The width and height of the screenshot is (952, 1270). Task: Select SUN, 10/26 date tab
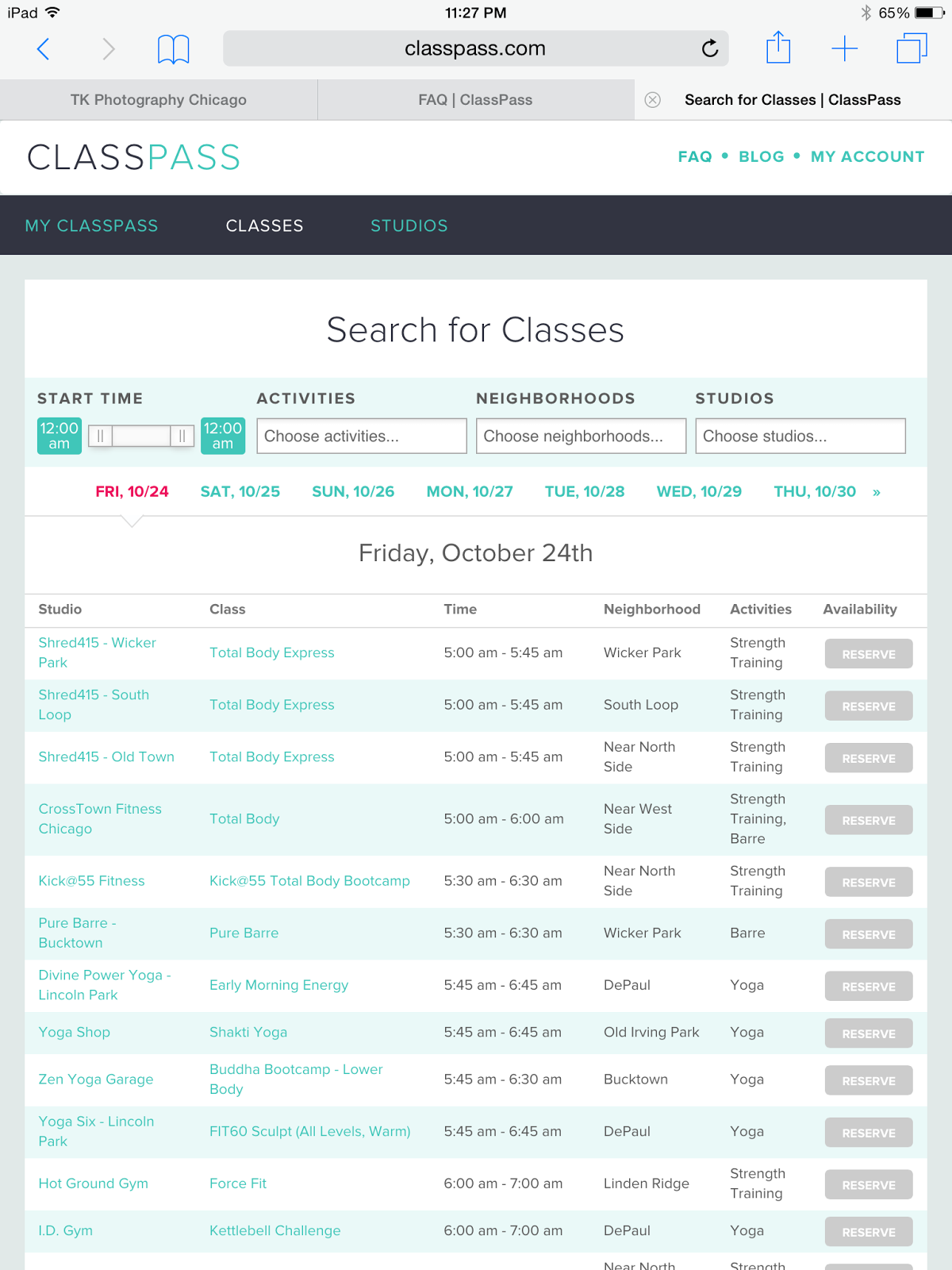[353, 491]
